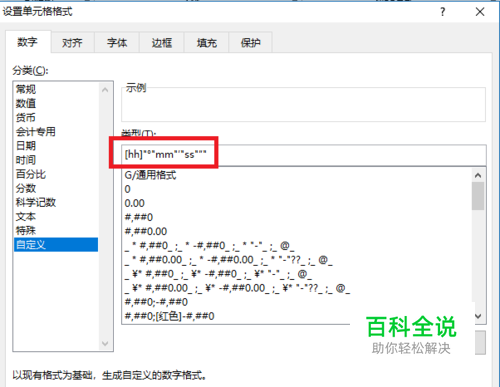This screenshot has width=500, height=387.
Task: Select 常规 in the category list
Action: click(x=56, y=89)
